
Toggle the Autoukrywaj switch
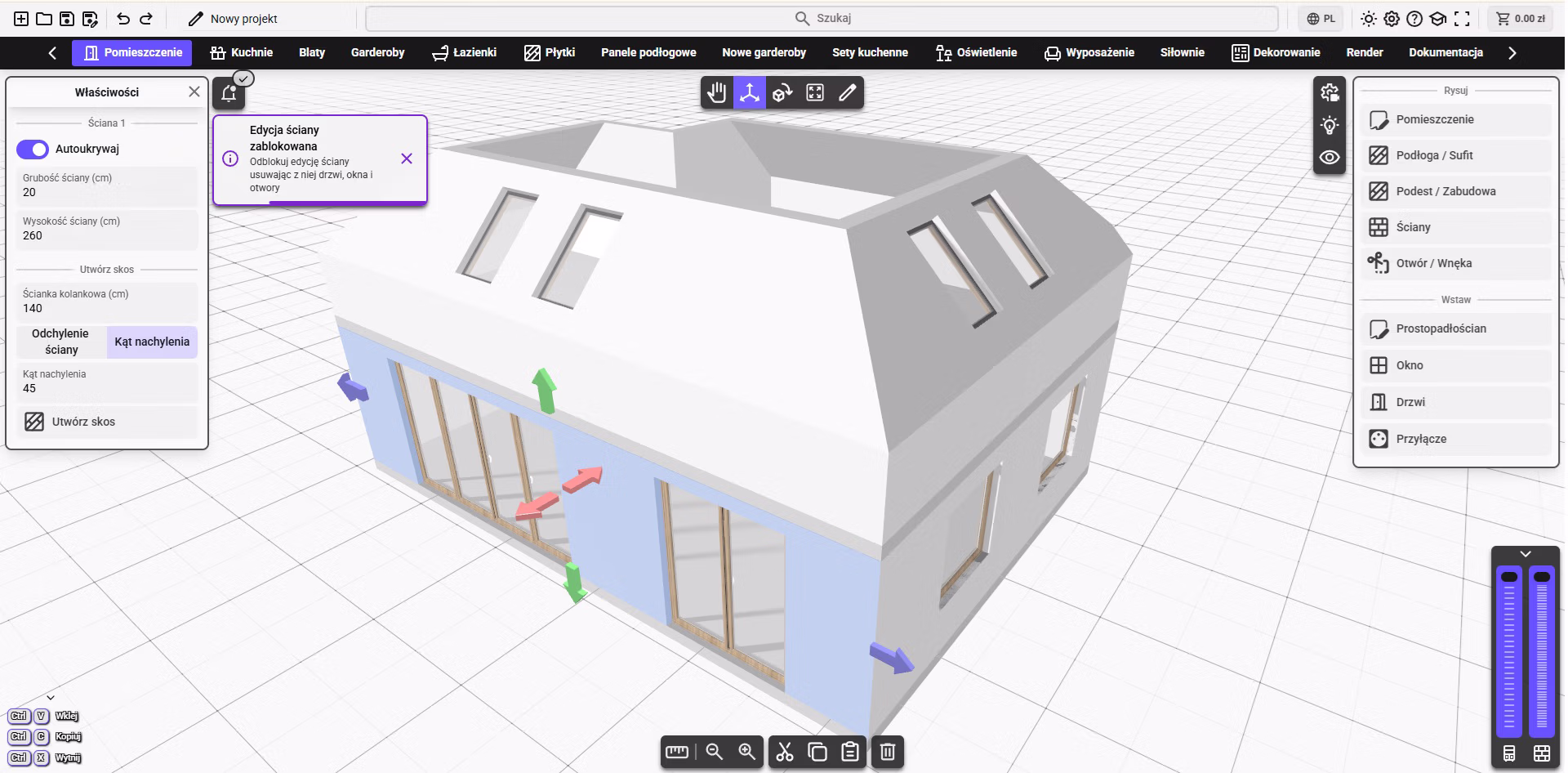pos(33,149)
